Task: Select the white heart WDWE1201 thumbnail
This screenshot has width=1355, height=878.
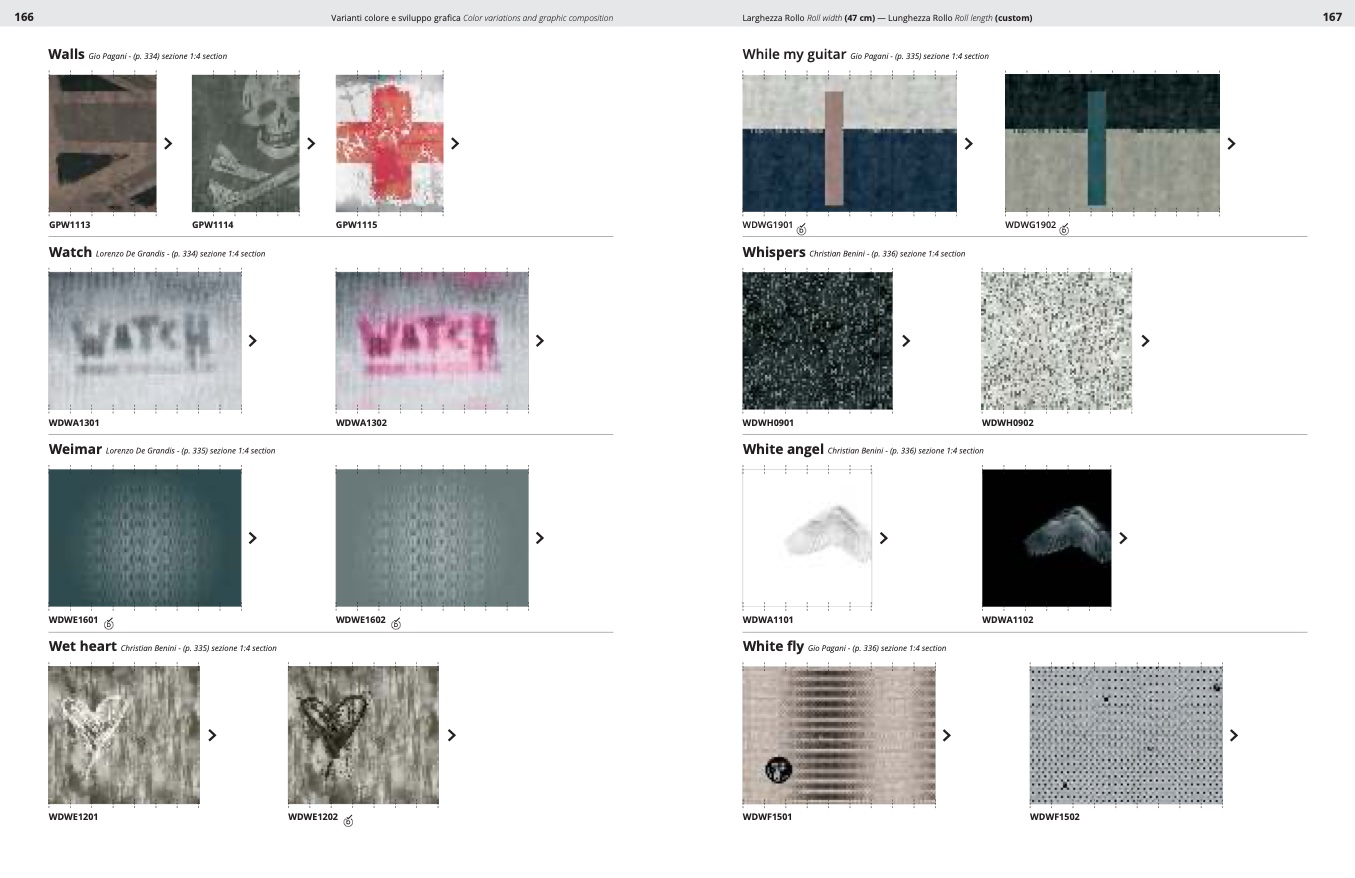Action: (x=124, y=735)
